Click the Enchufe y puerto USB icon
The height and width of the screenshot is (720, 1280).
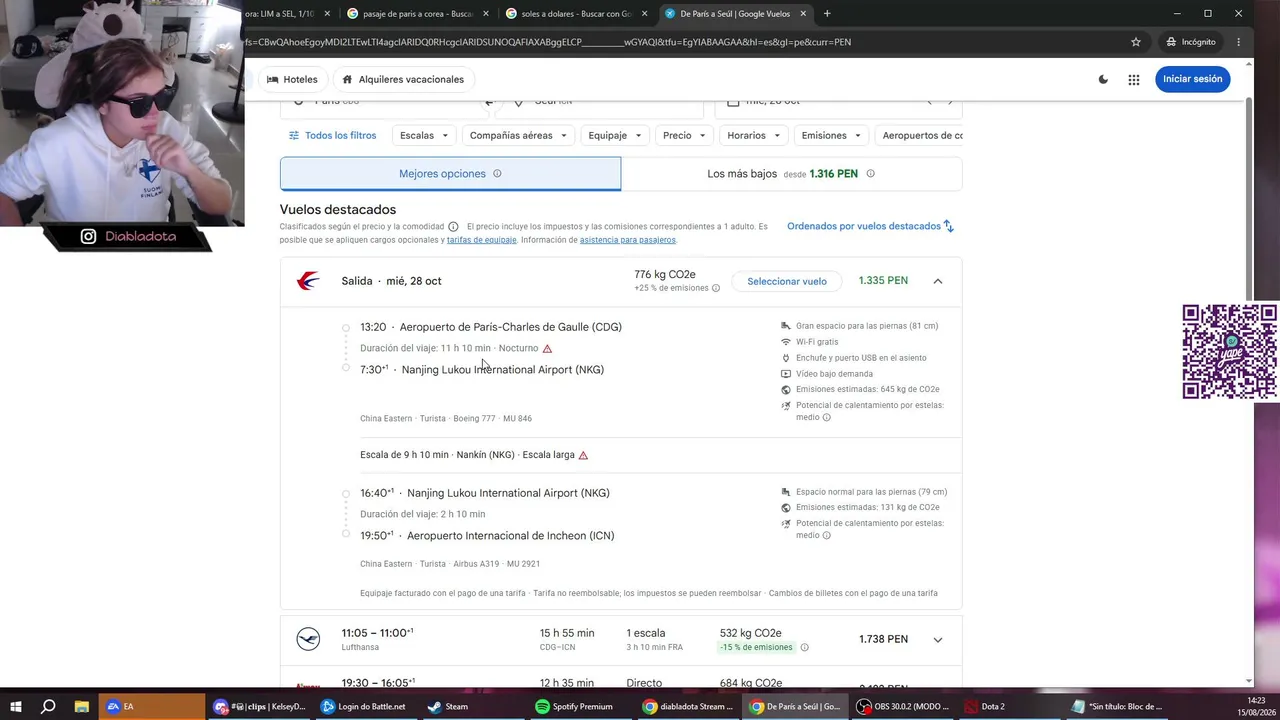(x=786, y=358)
